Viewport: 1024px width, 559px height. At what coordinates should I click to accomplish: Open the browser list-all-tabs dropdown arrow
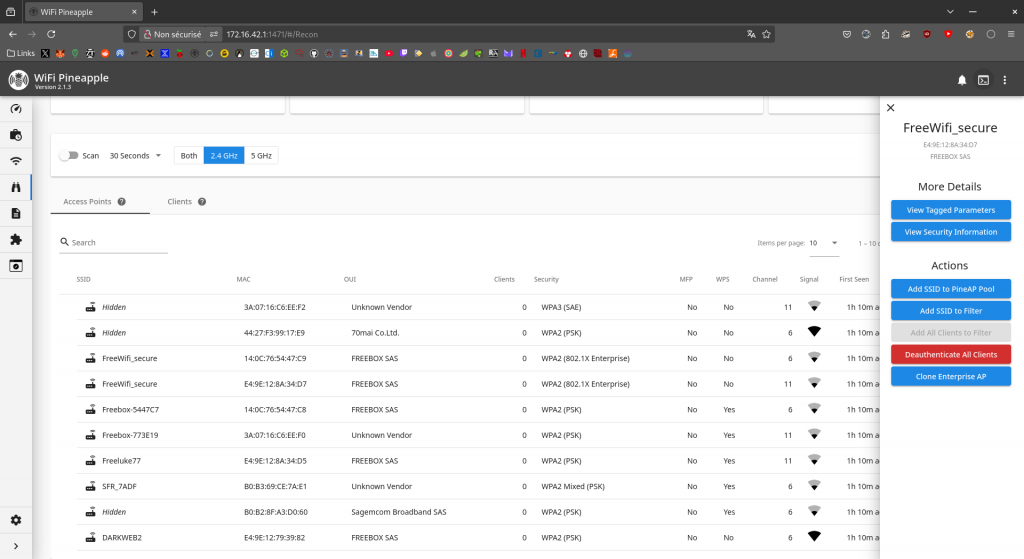click(x=950, y=12)
